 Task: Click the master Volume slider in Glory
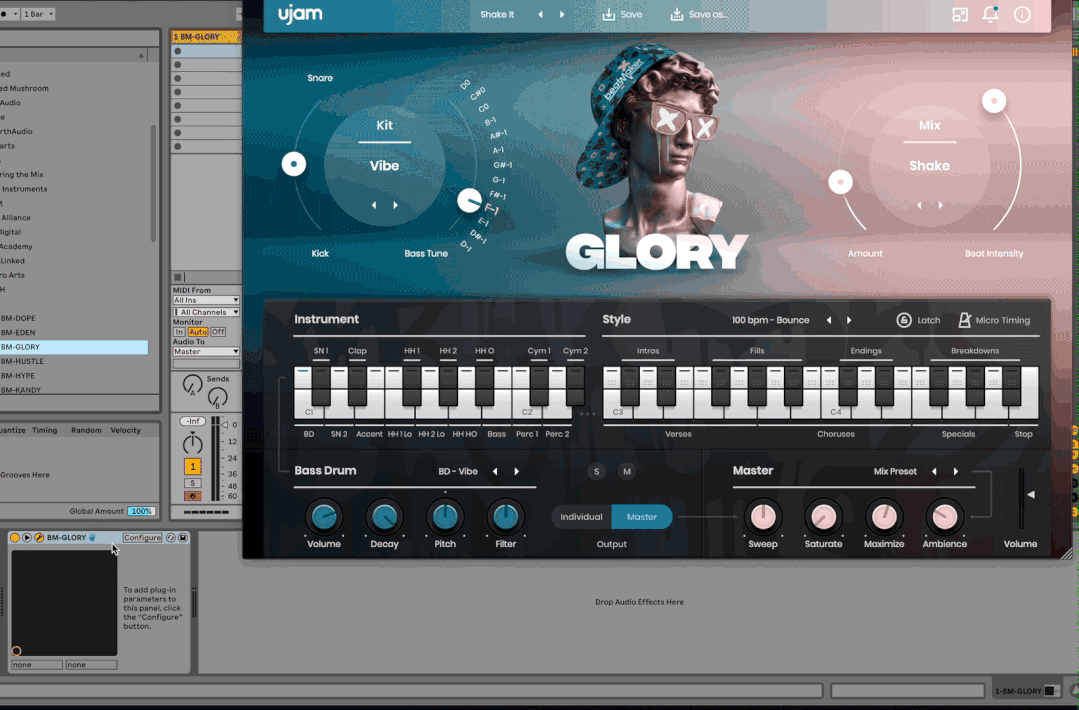tap(1022, 499)
